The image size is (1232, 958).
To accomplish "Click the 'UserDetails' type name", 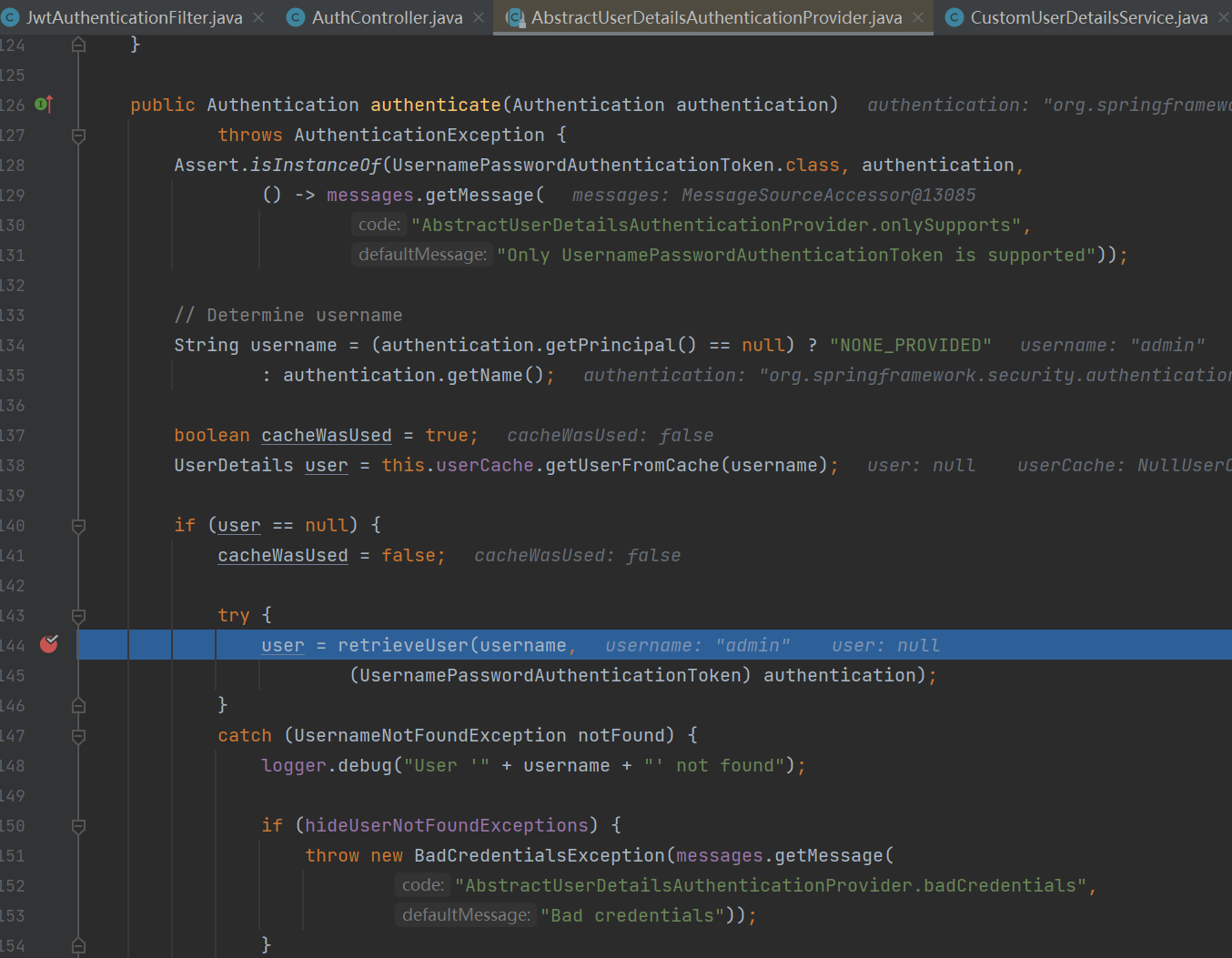I will (234, 465).
